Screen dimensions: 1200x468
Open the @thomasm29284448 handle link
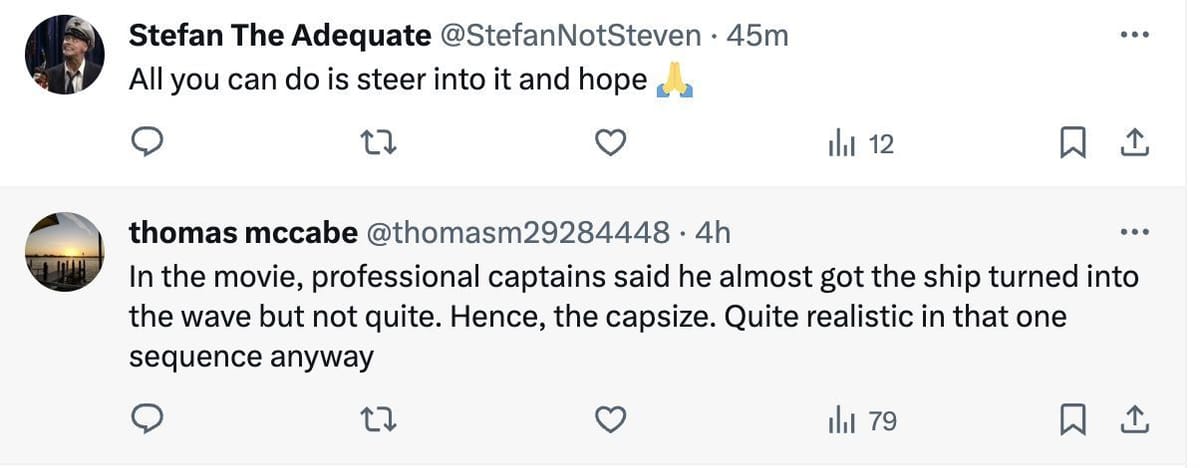click(517, 233)
